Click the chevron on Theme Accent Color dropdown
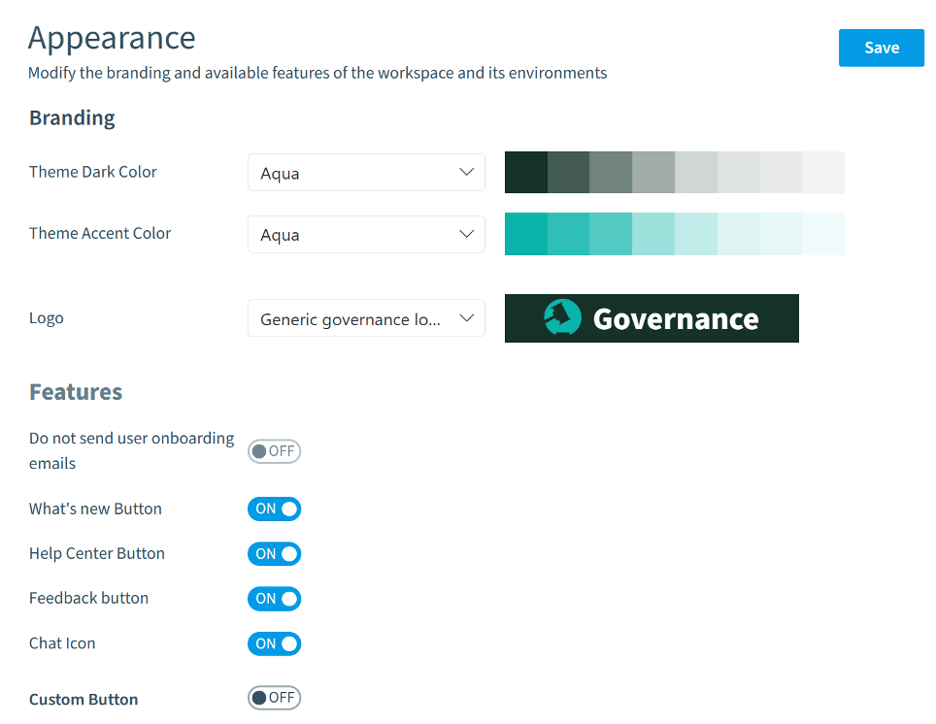This screenshot has height=724, width=936. 466,234
